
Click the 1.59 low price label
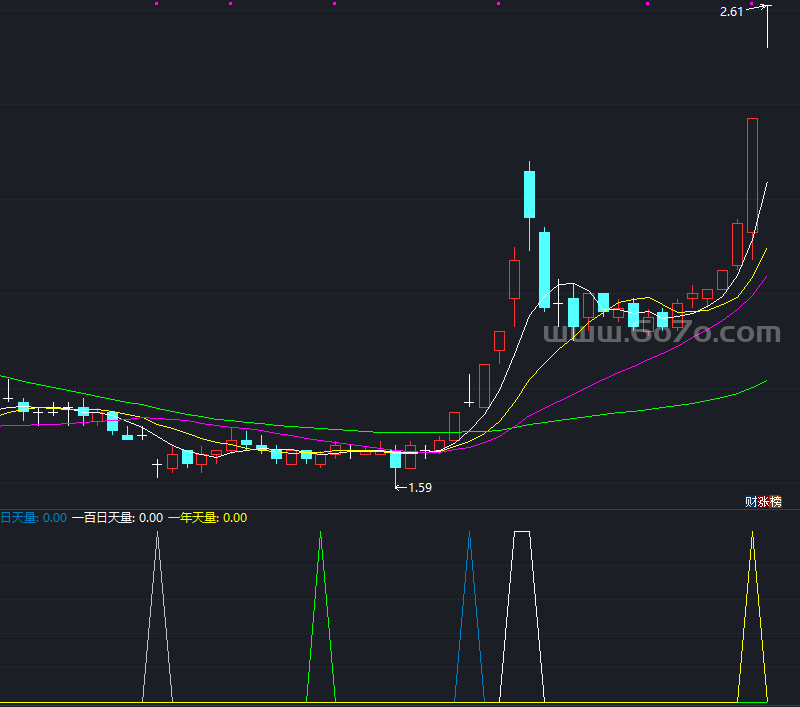click(x=420, y=488)
